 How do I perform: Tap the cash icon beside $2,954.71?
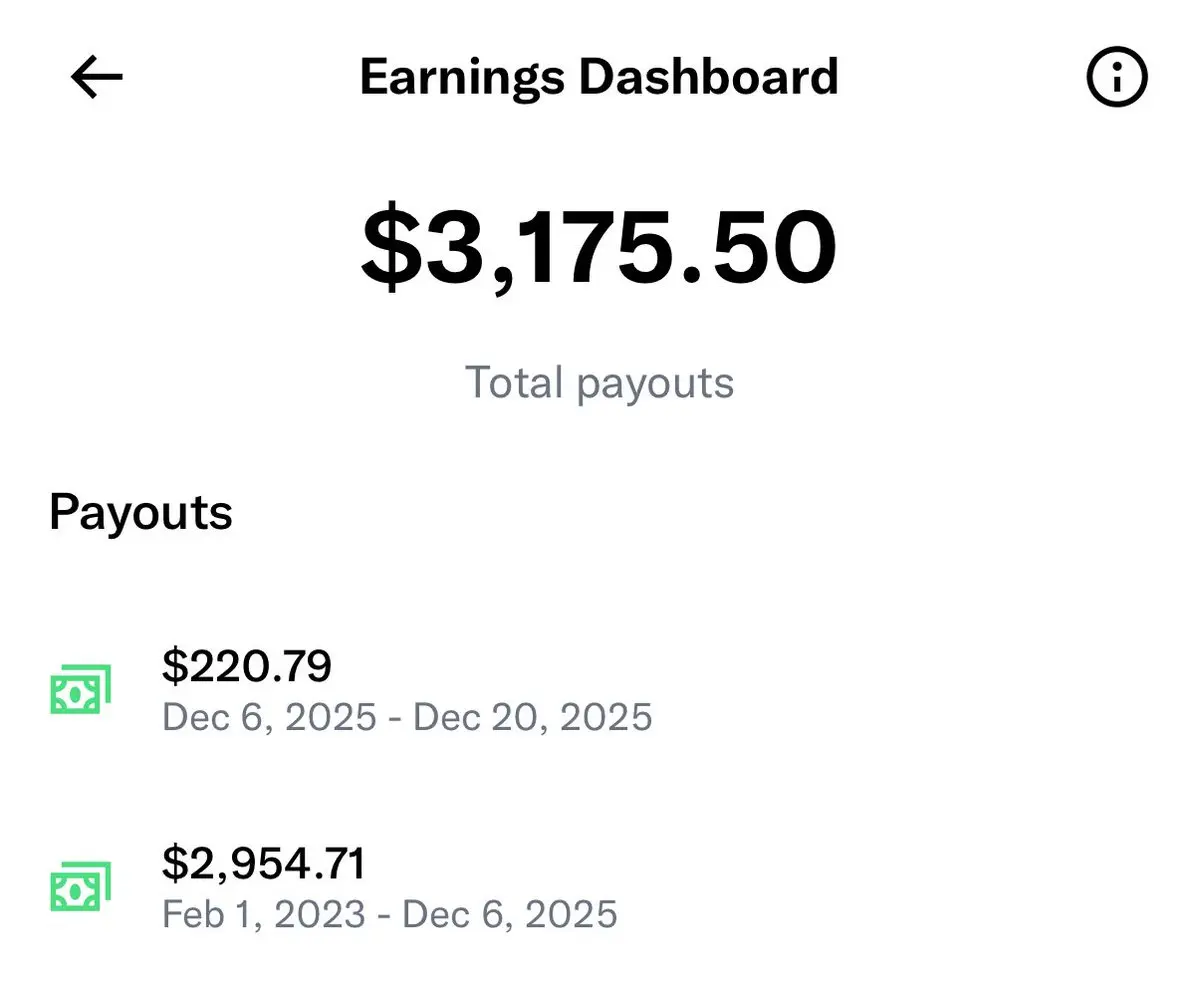80,886
